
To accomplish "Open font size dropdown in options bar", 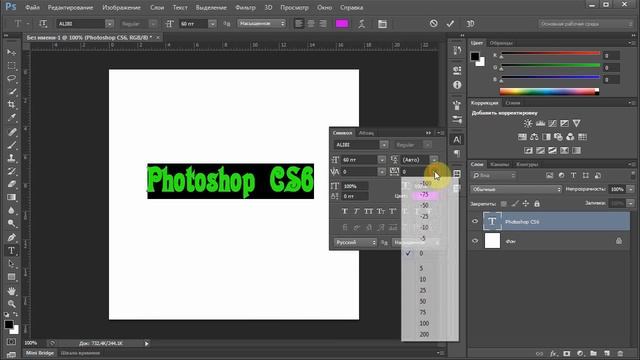I will [x=212, y=24].
